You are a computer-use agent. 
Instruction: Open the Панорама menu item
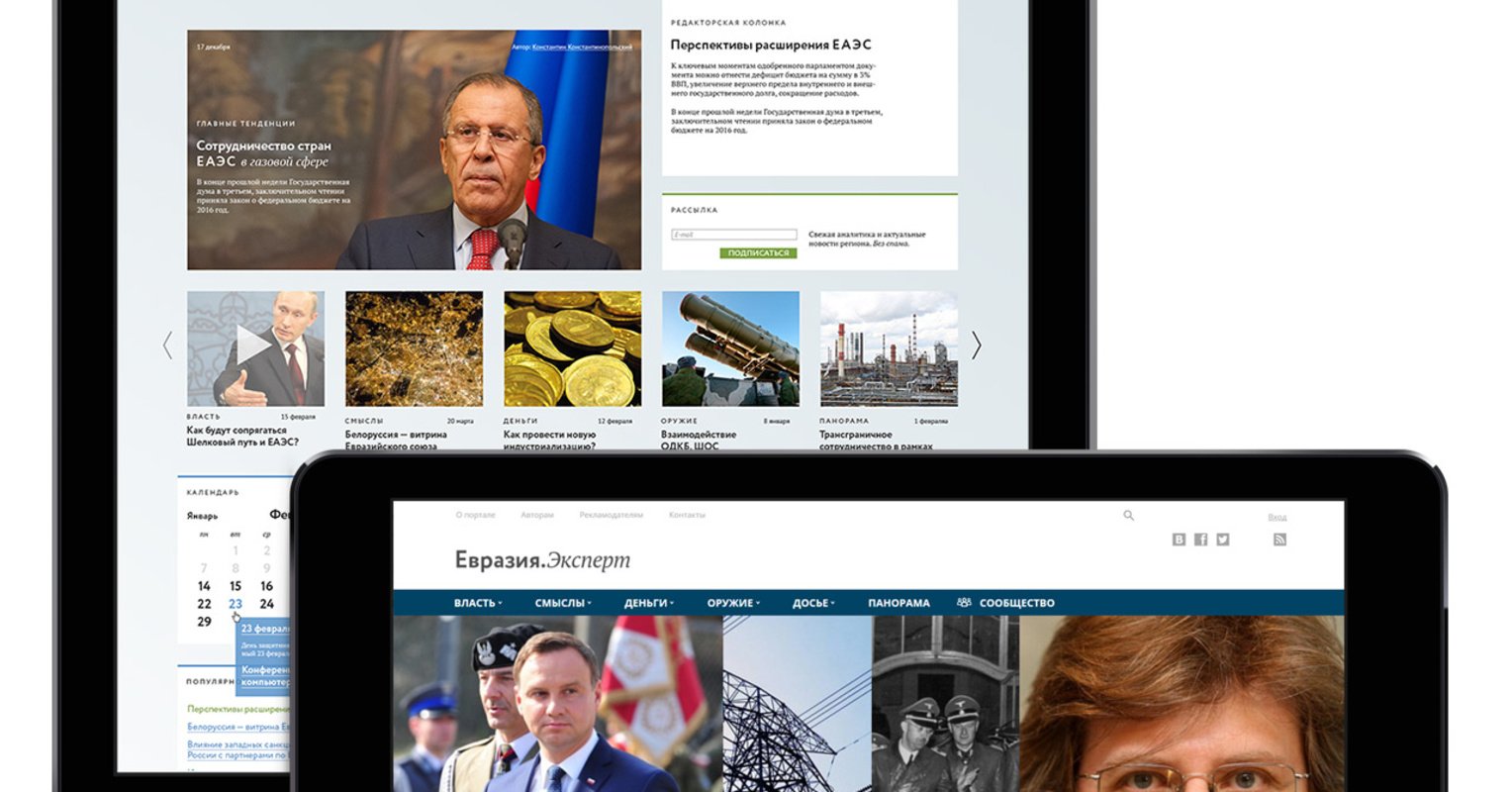coord(898,603)
